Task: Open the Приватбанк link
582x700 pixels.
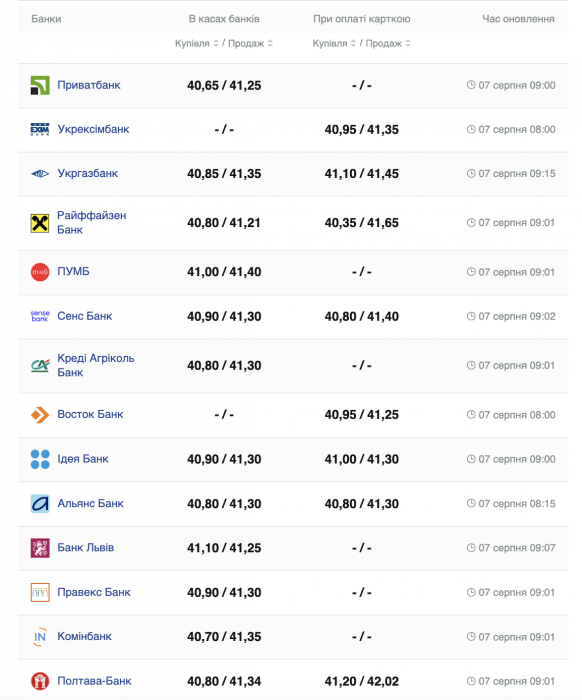Action: tap(89, 85)
